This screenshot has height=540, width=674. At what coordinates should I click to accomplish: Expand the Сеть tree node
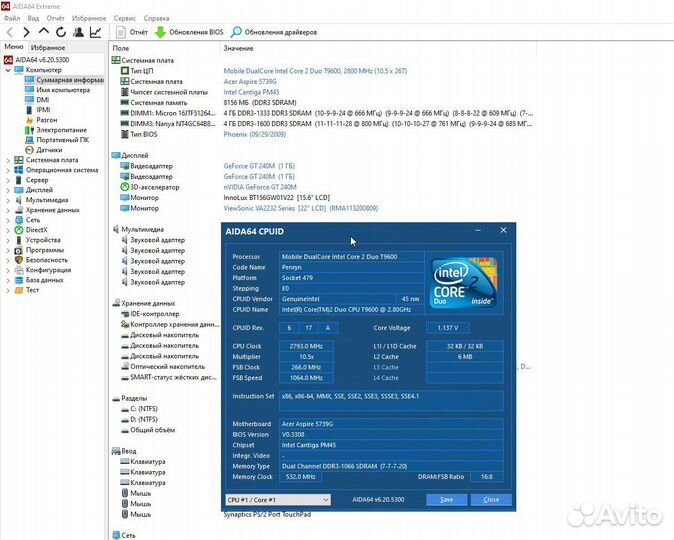(x=8, y=220)
